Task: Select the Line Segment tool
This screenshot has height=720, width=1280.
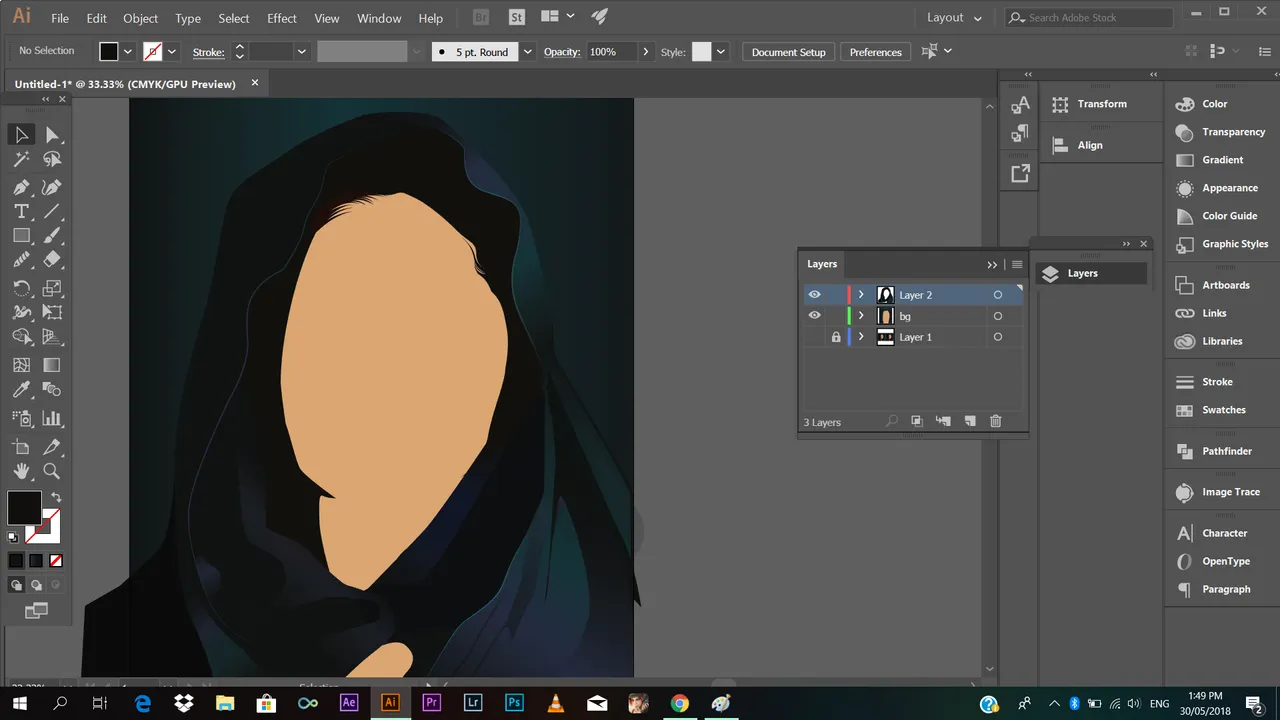Action: tap(52, 211)
